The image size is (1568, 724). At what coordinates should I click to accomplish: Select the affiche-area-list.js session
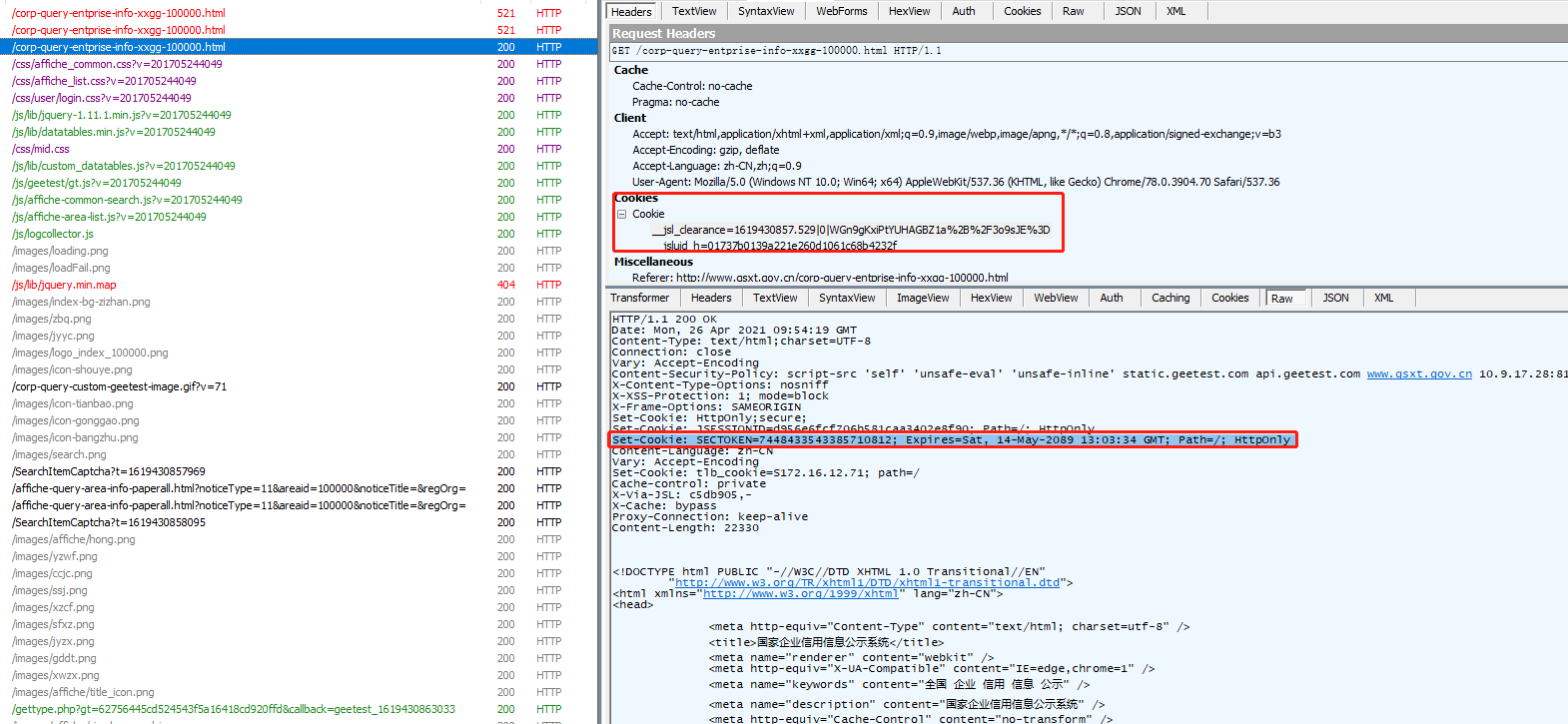tap(299, 217)
